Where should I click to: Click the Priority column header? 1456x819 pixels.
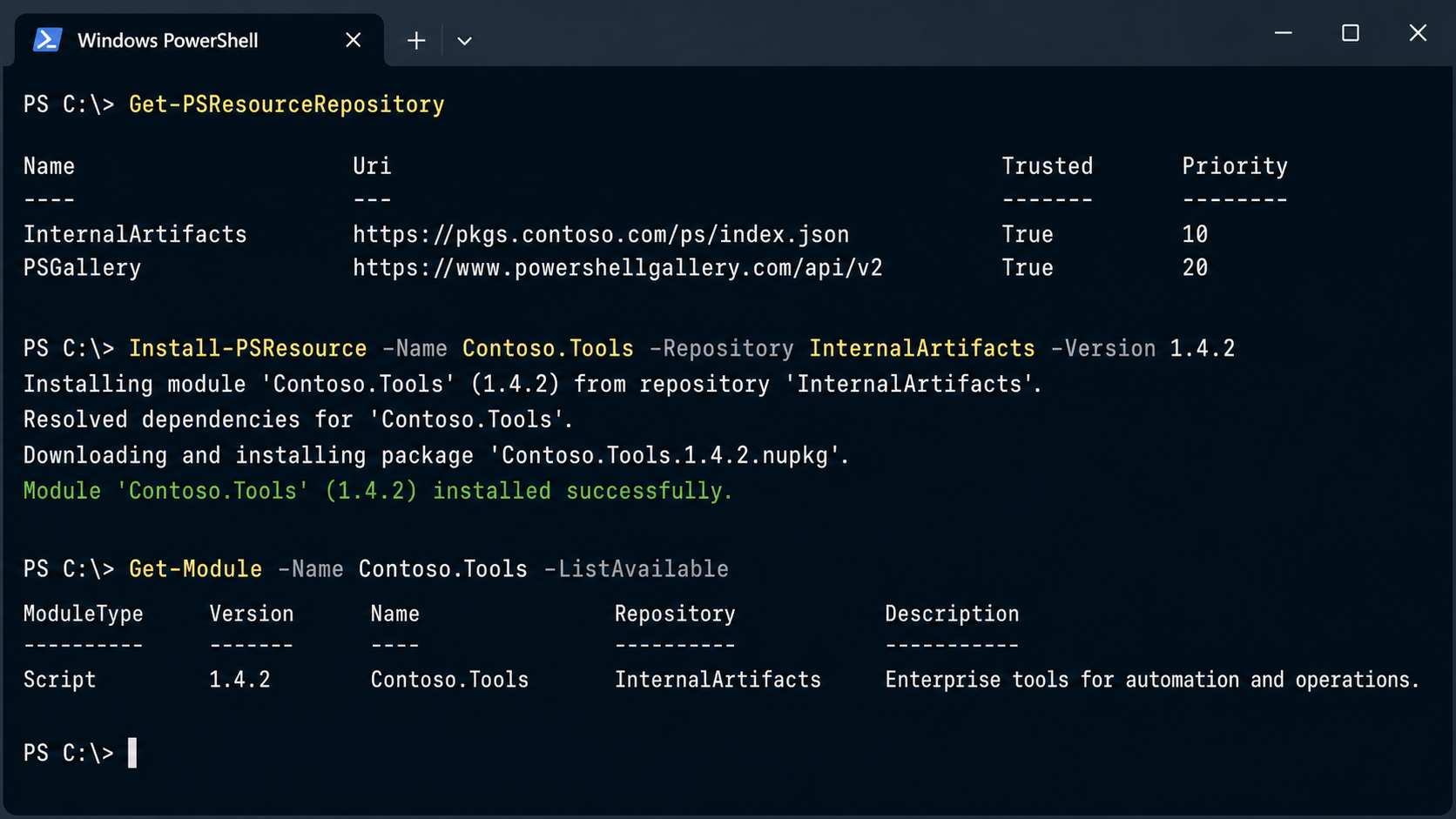click(1235, 166)
